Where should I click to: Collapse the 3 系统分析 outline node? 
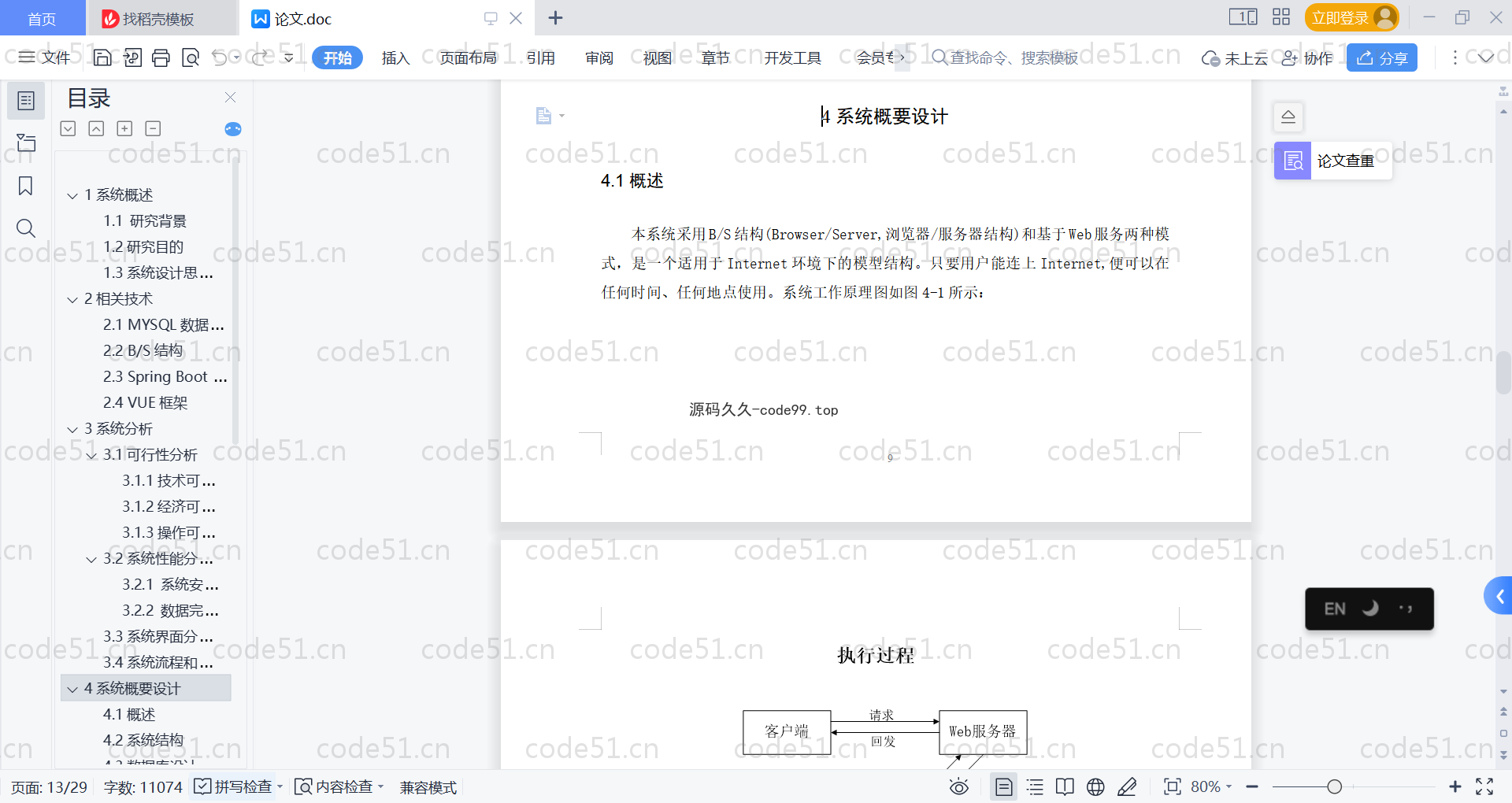(x=72, y=429)
